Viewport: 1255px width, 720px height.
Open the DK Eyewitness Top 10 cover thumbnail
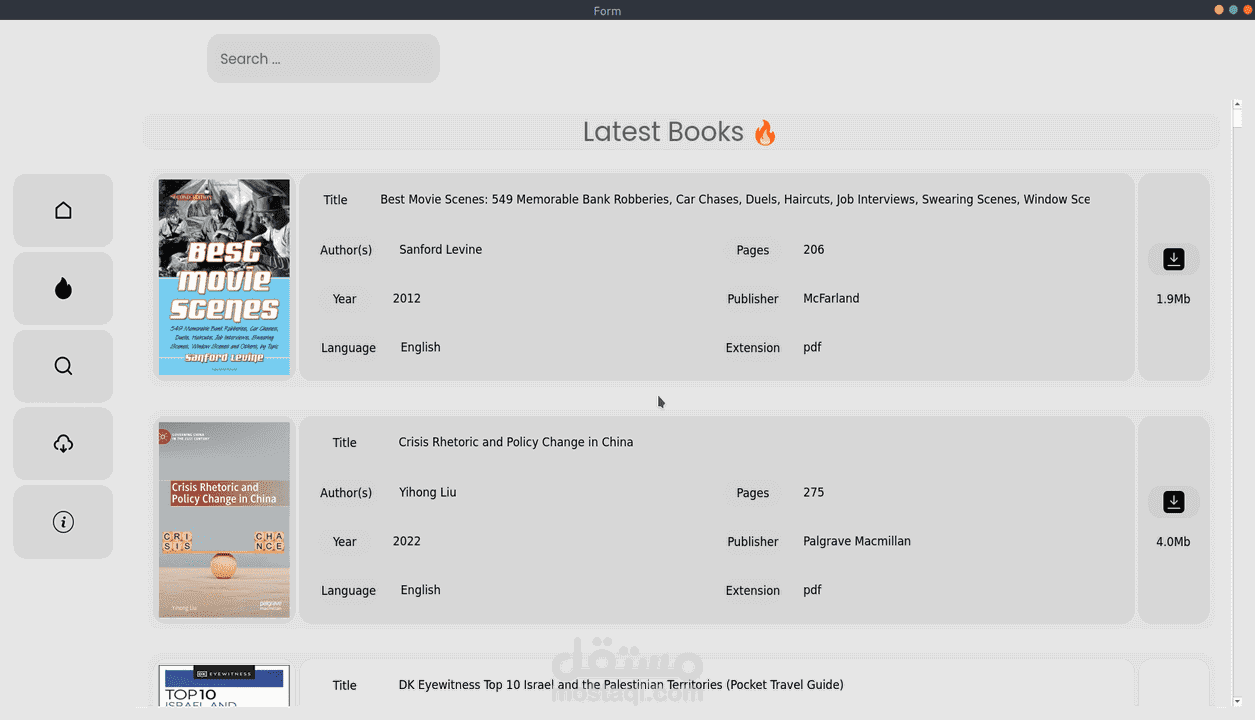tap(224, 686)
